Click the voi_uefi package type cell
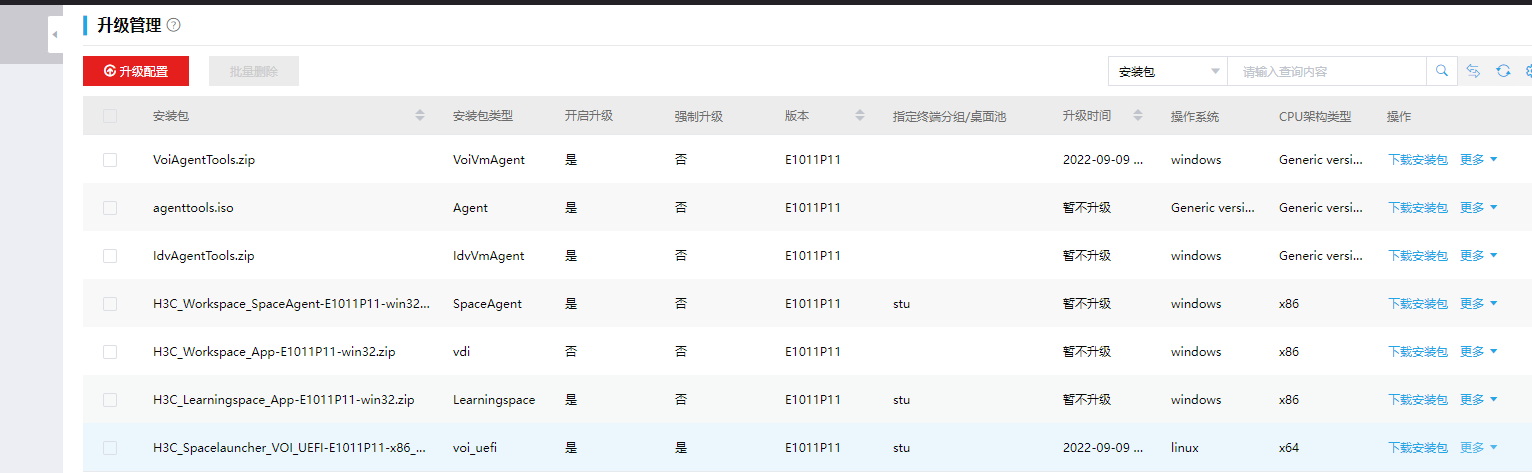1532x473 pixels. [x=475, y=448]
